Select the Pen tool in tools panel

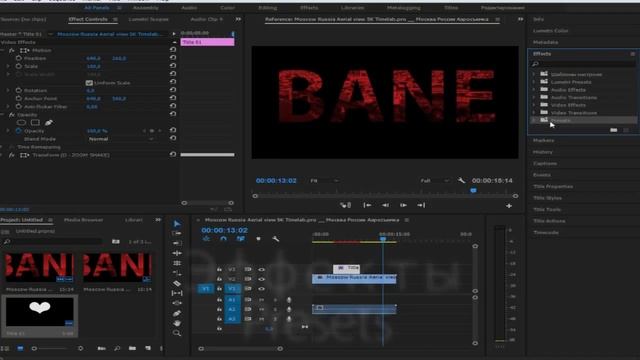tap(177, 313)
